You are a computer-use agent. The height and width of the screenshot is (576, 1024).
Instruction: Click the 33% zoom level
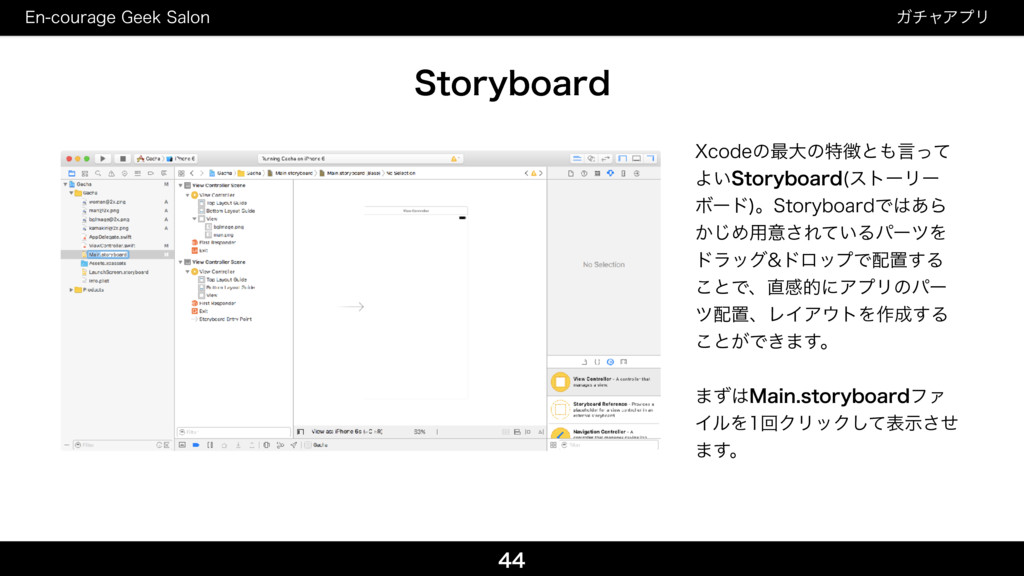tap(419, 432)
